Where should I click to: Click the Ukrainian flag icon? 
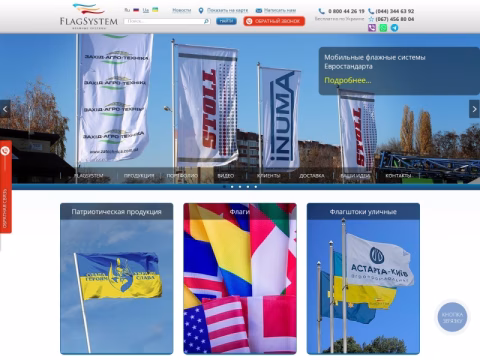155,10
